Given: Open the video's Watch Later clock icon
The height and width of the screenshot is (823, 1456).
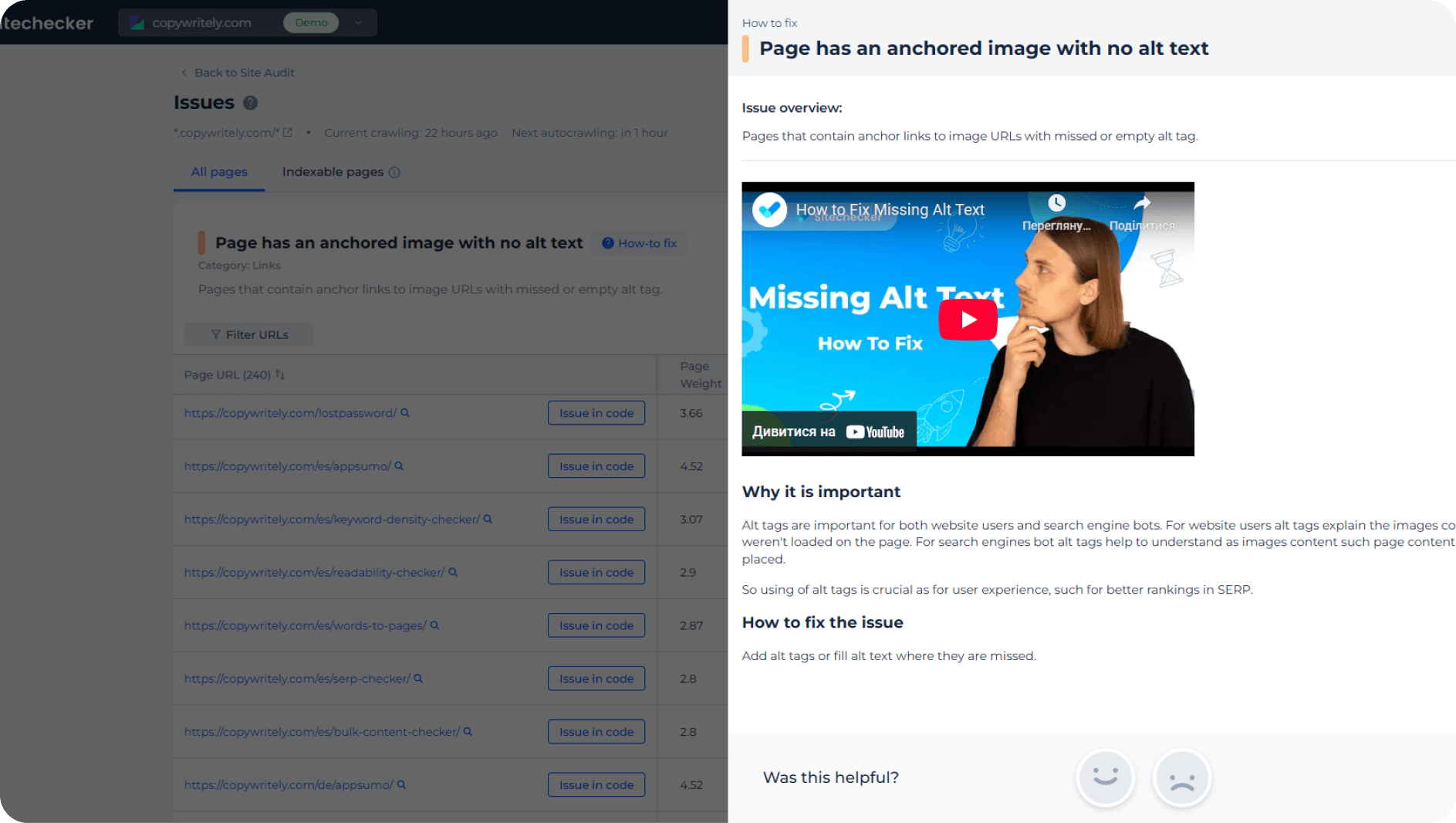Looking at the screenshot, I should point(1056,203).
